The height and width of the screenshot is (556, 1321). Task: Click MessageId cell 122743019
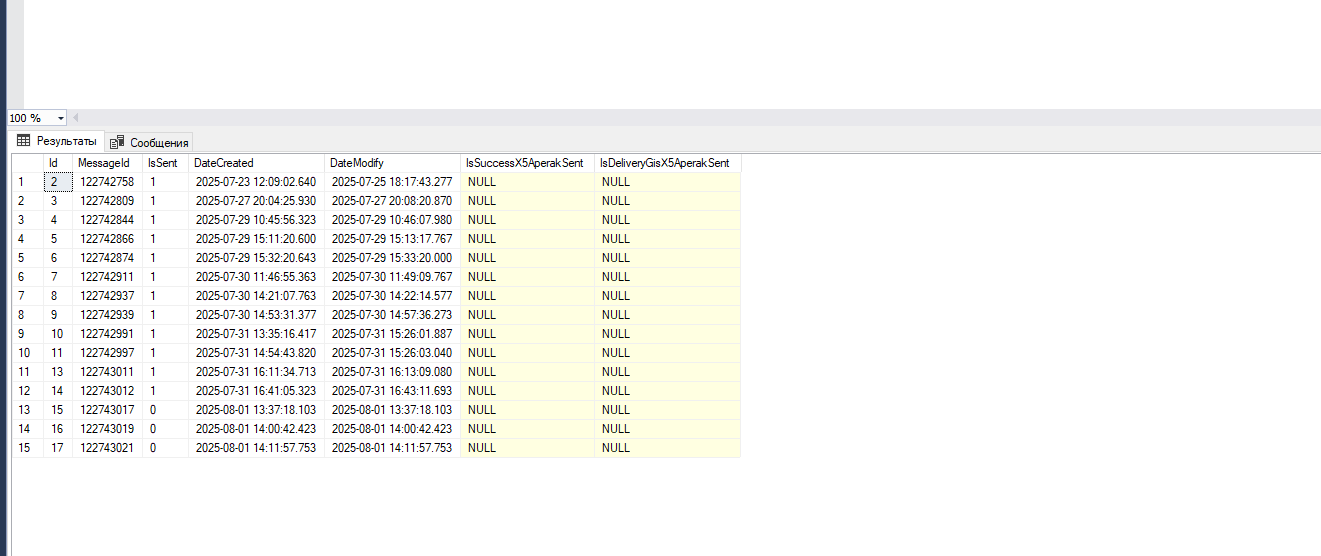point(108,429)
